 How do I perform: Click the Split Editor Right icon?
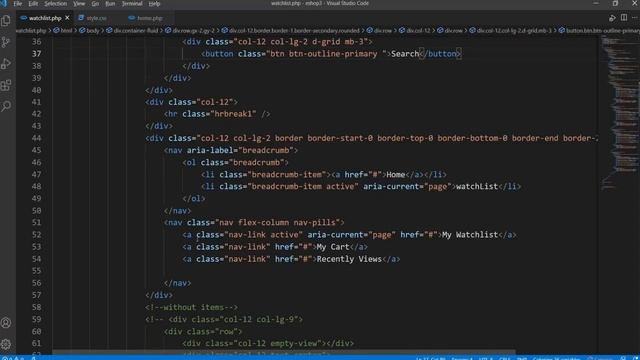624,18
